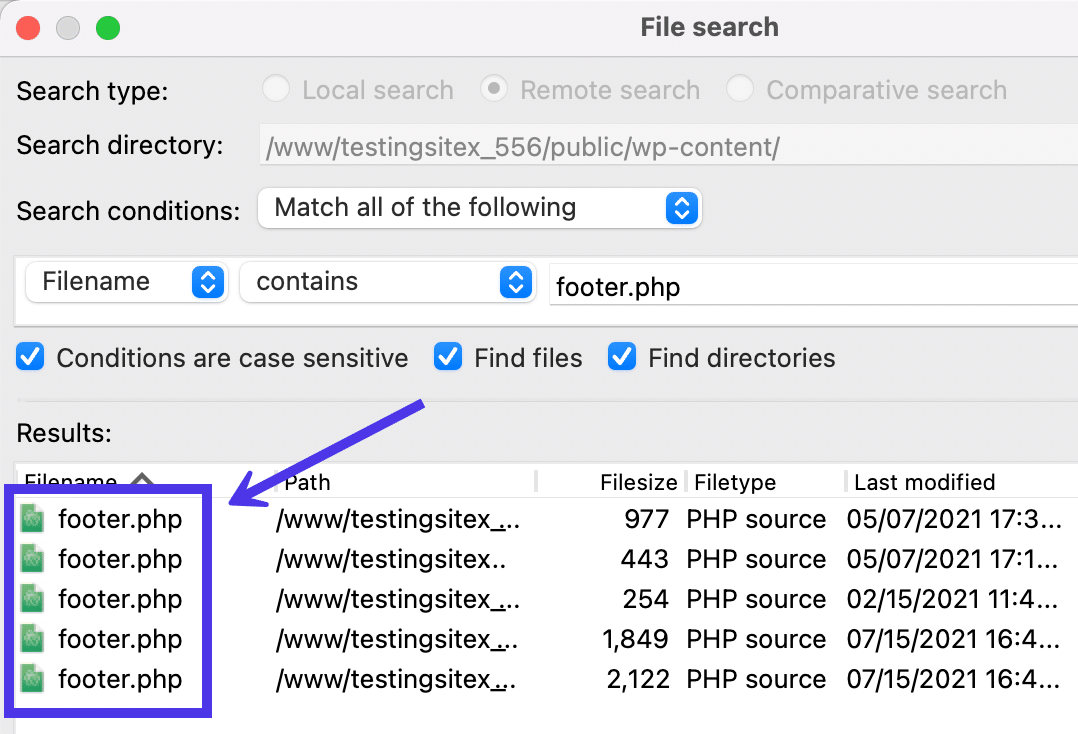This screenshot has height=734, width=1078.
Task: Select the Comparative search radio button
Action: (740, 89)
